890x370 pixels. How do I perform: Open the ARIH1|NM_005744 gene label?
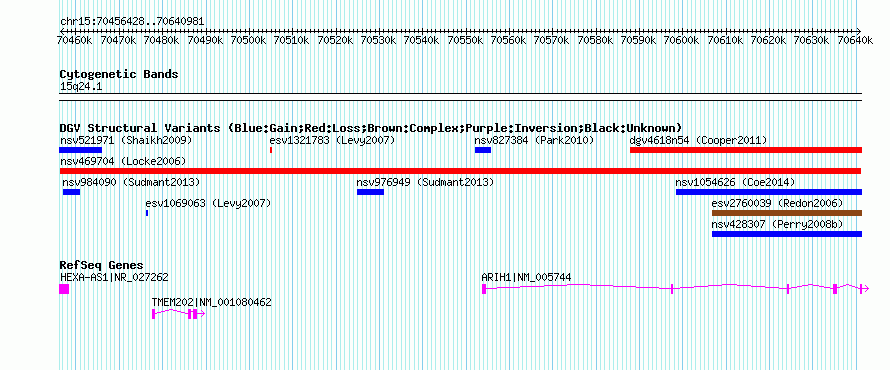click(x=526, y=277)
